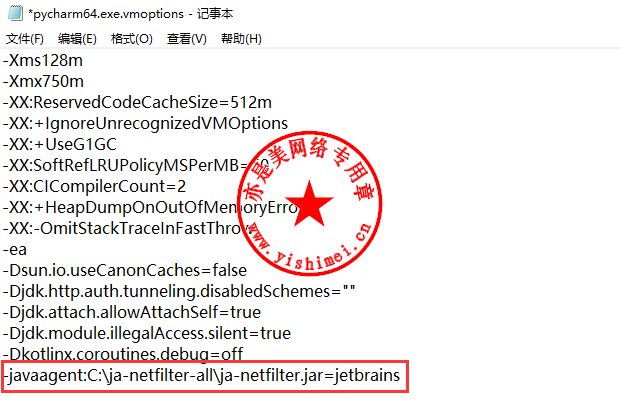Place cursor in the -Xms128m line

click(43, 61)
